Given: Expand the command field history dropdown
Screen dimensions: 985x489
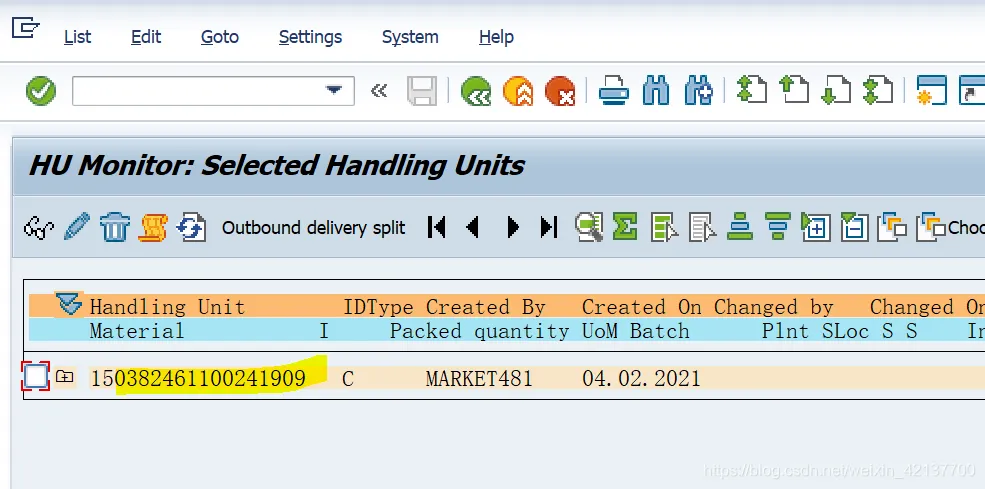Looking at the screenshot, I should 334,91.
